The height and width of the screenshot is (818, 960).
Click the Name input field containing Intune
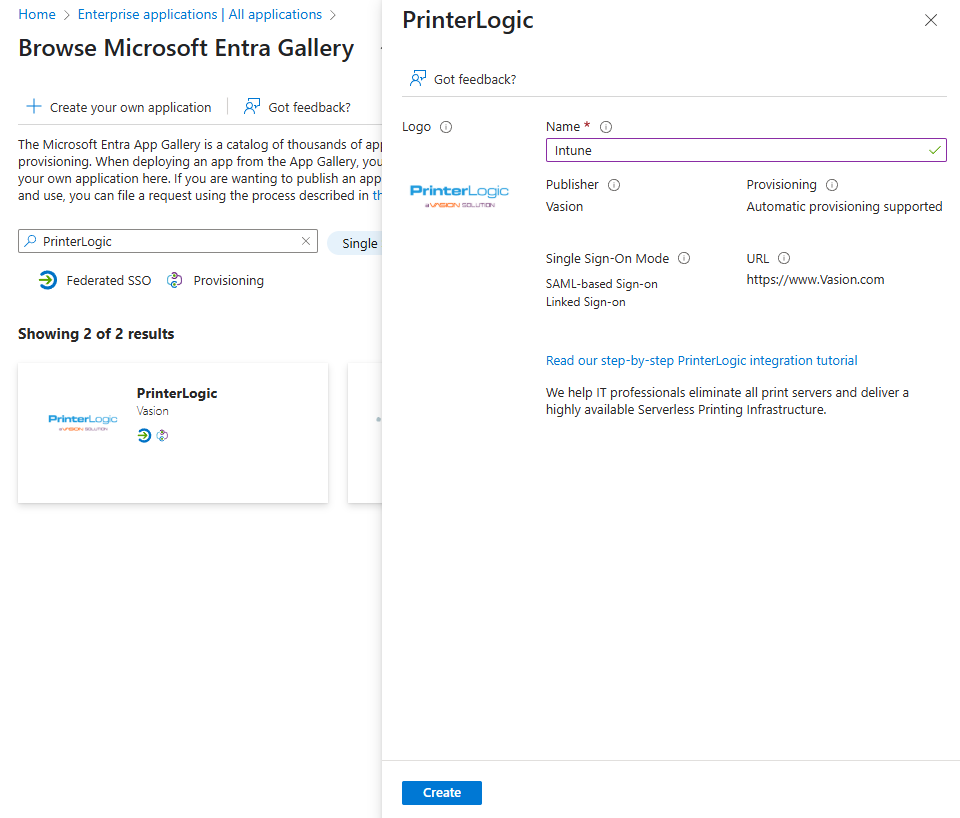click(x=746, y=151)
